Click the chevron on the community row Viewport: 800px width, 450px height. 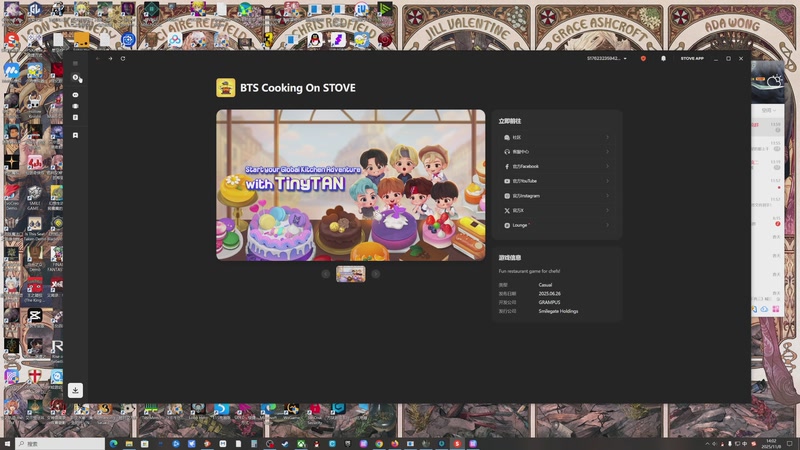(x=607, y=137)
